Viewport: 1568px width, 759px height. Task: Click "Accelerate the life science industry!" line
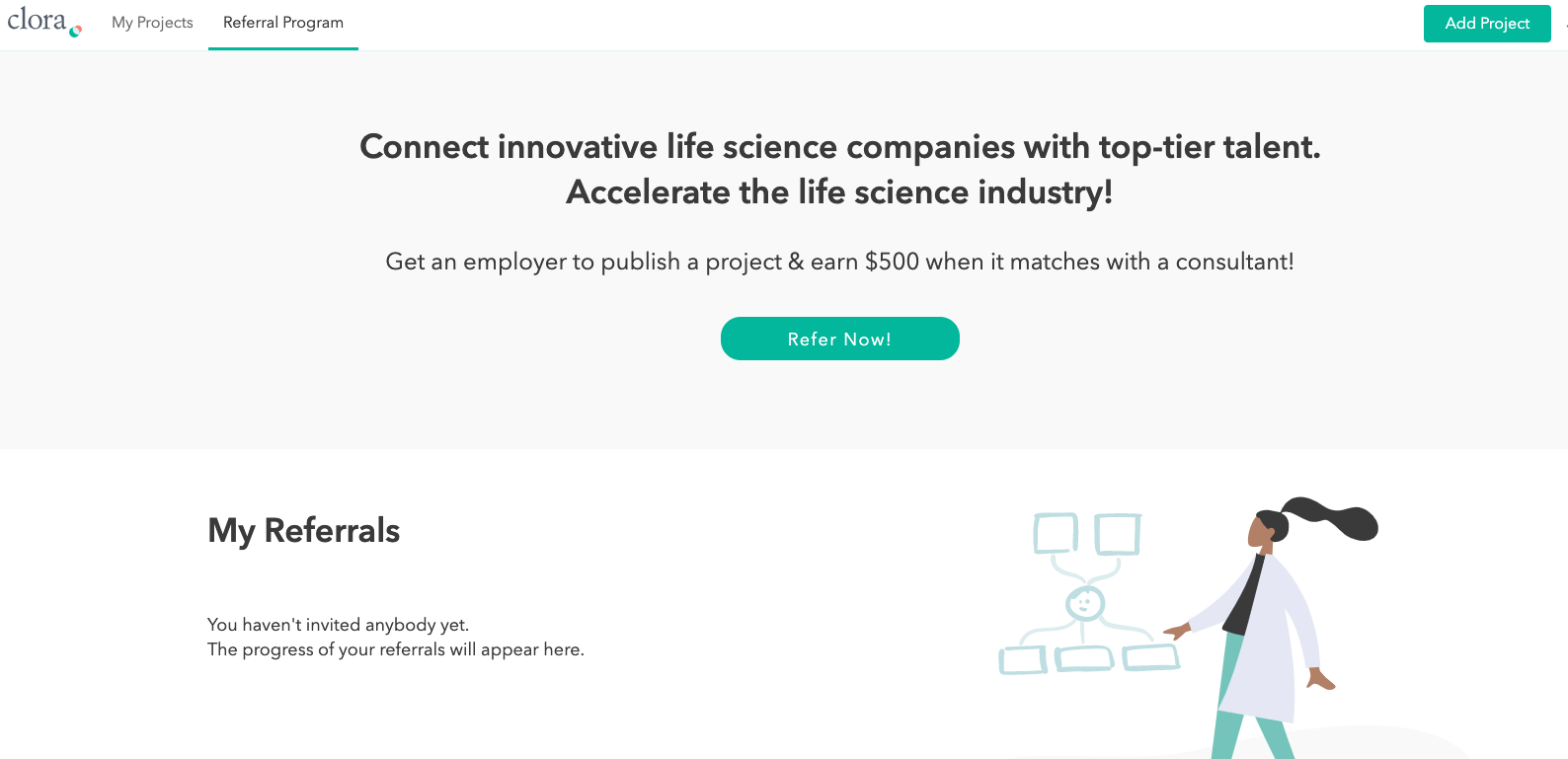840,192
